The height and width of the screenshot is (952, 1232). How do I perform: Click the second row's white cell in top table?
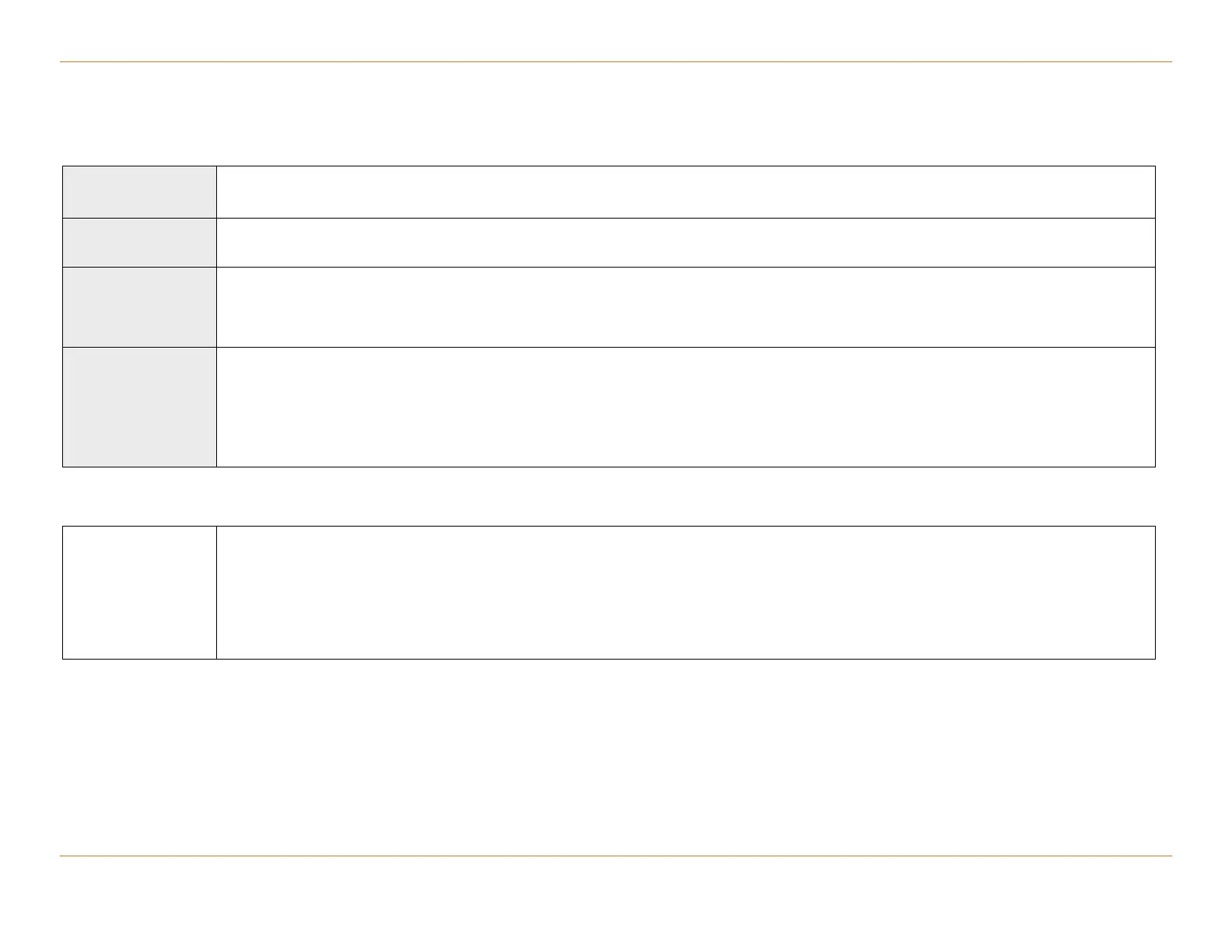(x=685, y=243)
